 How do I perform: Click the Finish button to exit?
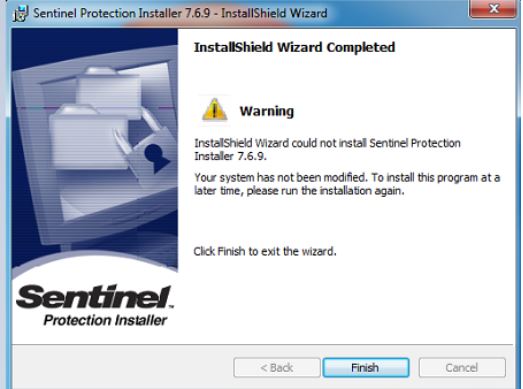coord(366,367)
